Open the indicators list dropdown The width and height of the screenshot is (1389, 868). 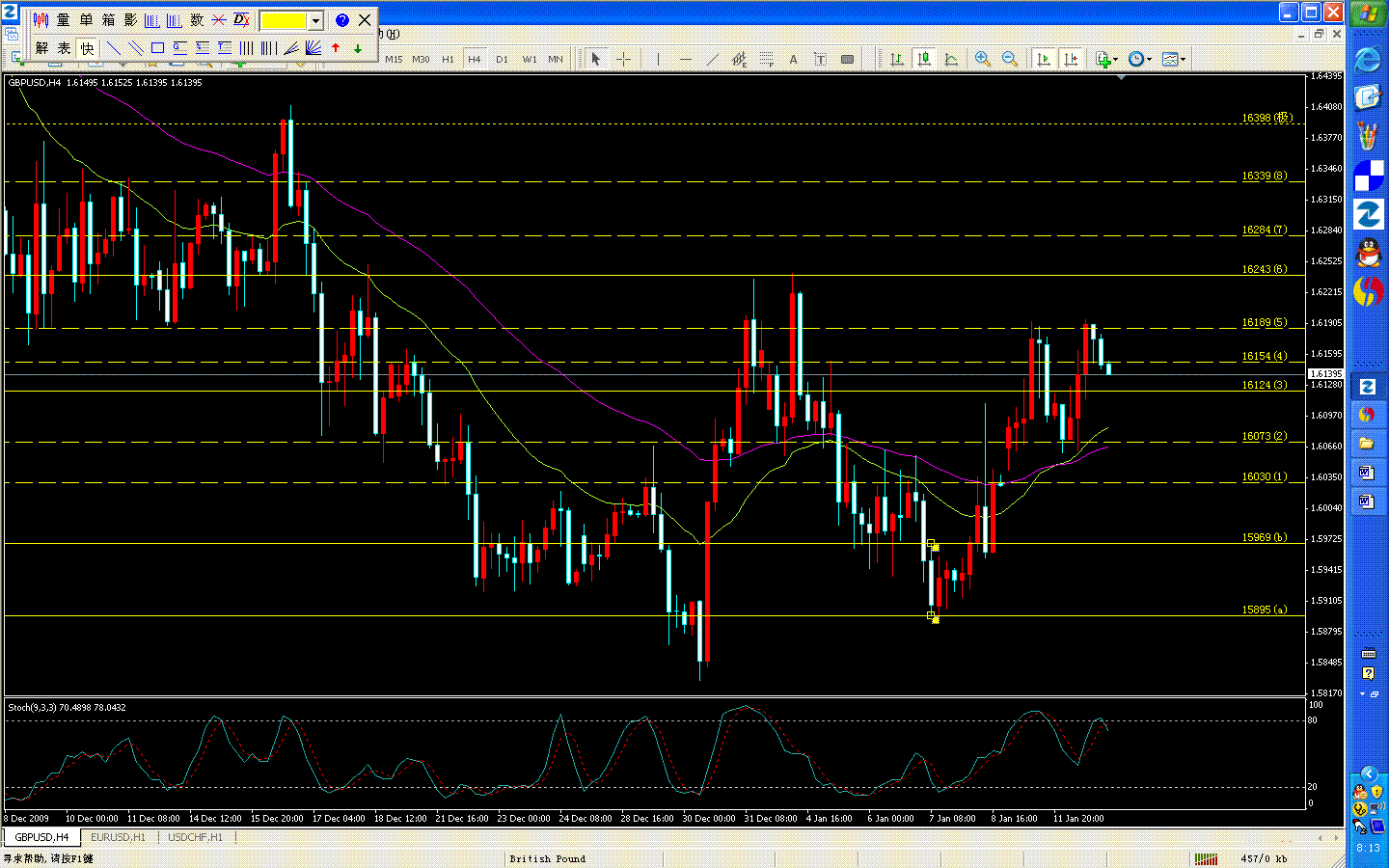[1106, 60]
